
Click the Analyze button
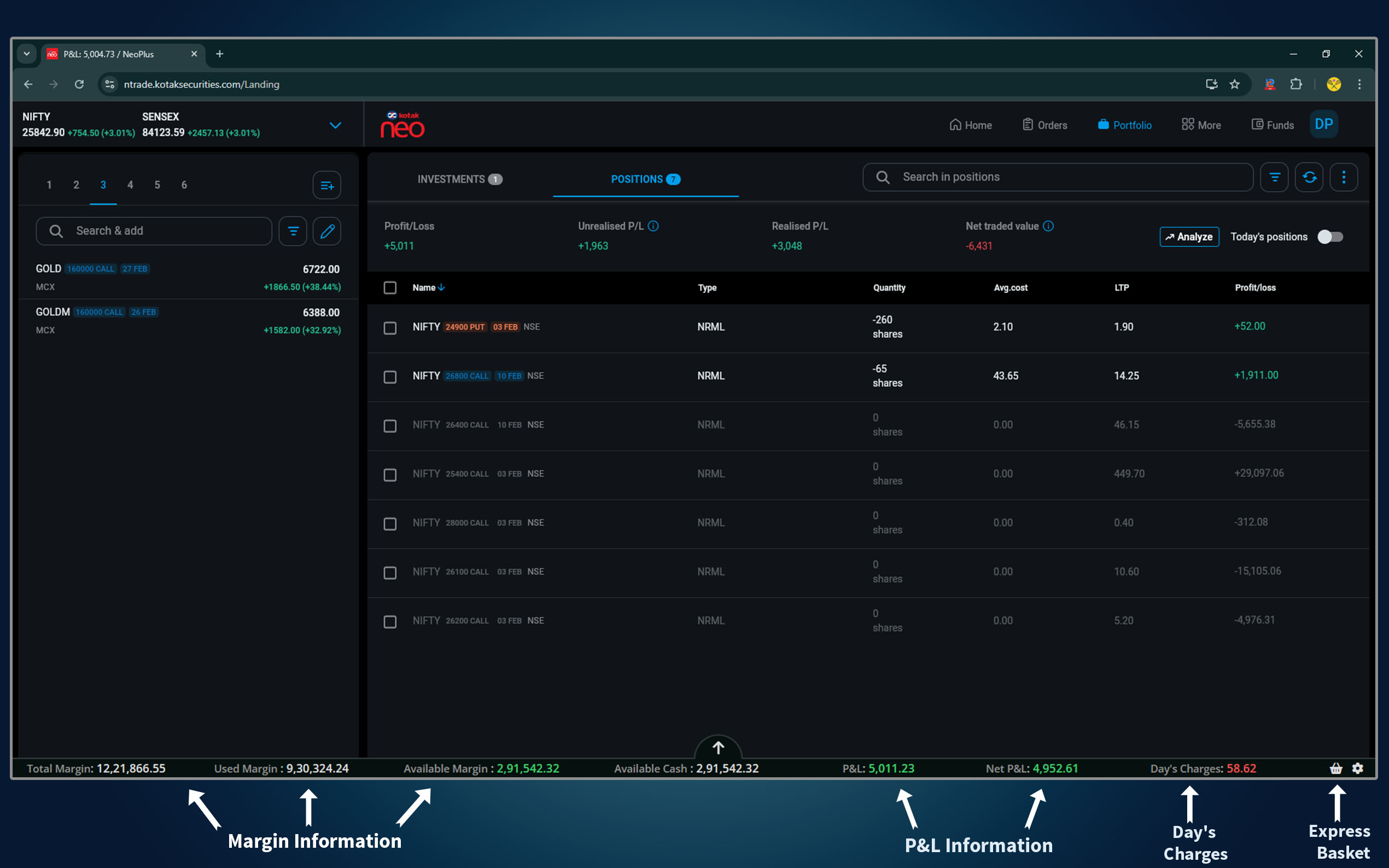[x=1189, y=237]
